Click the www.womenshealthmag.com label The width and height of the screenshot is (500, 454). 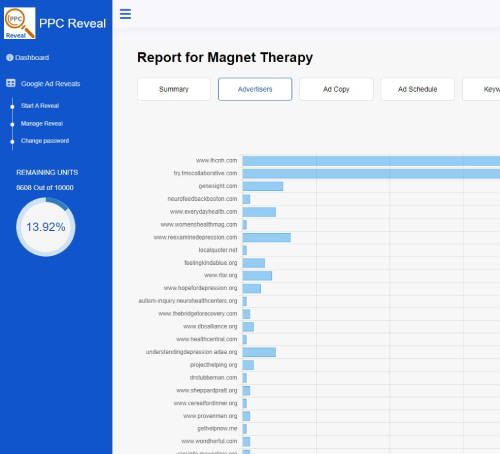(199, 225)
